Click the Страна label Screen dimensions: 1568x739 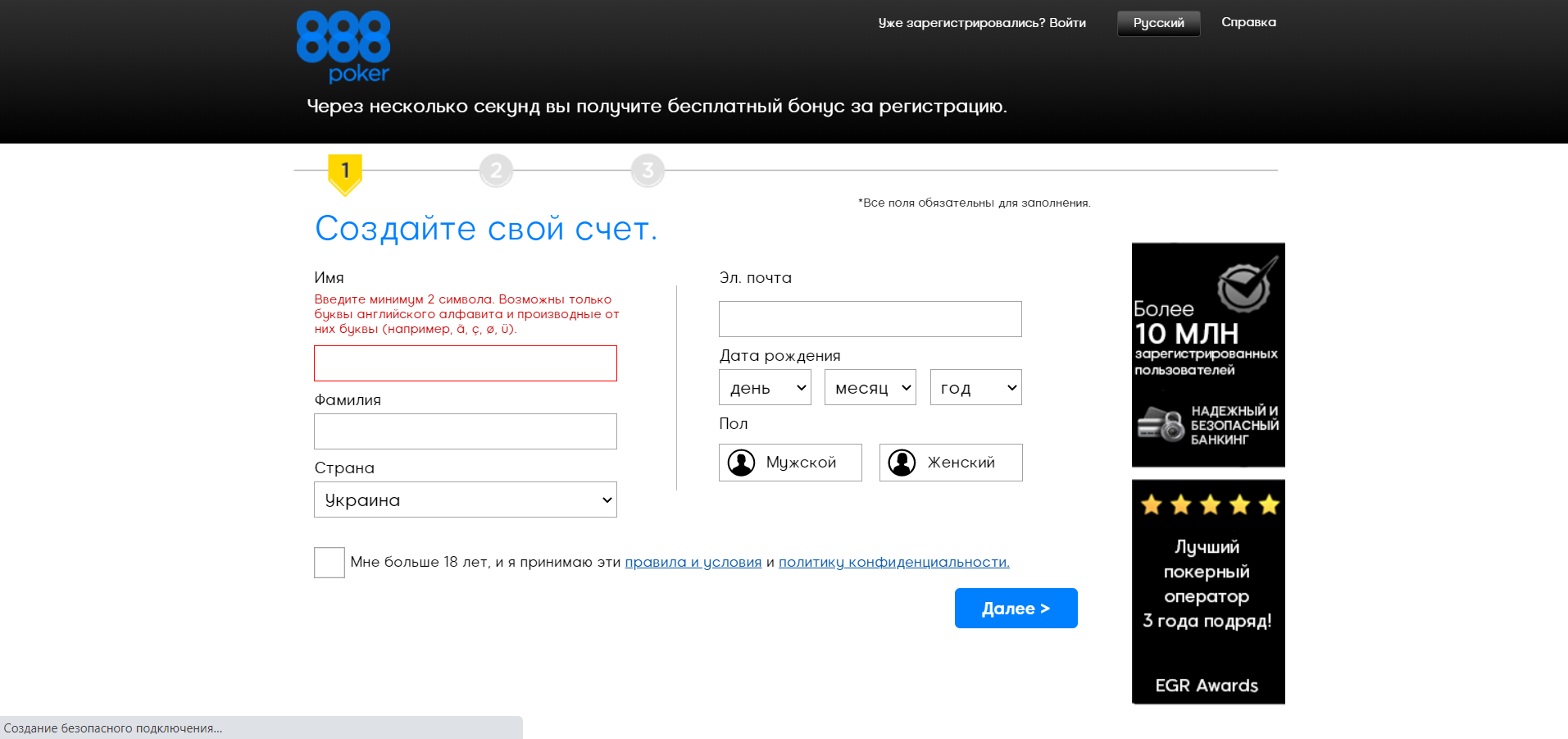click(344, 468)
